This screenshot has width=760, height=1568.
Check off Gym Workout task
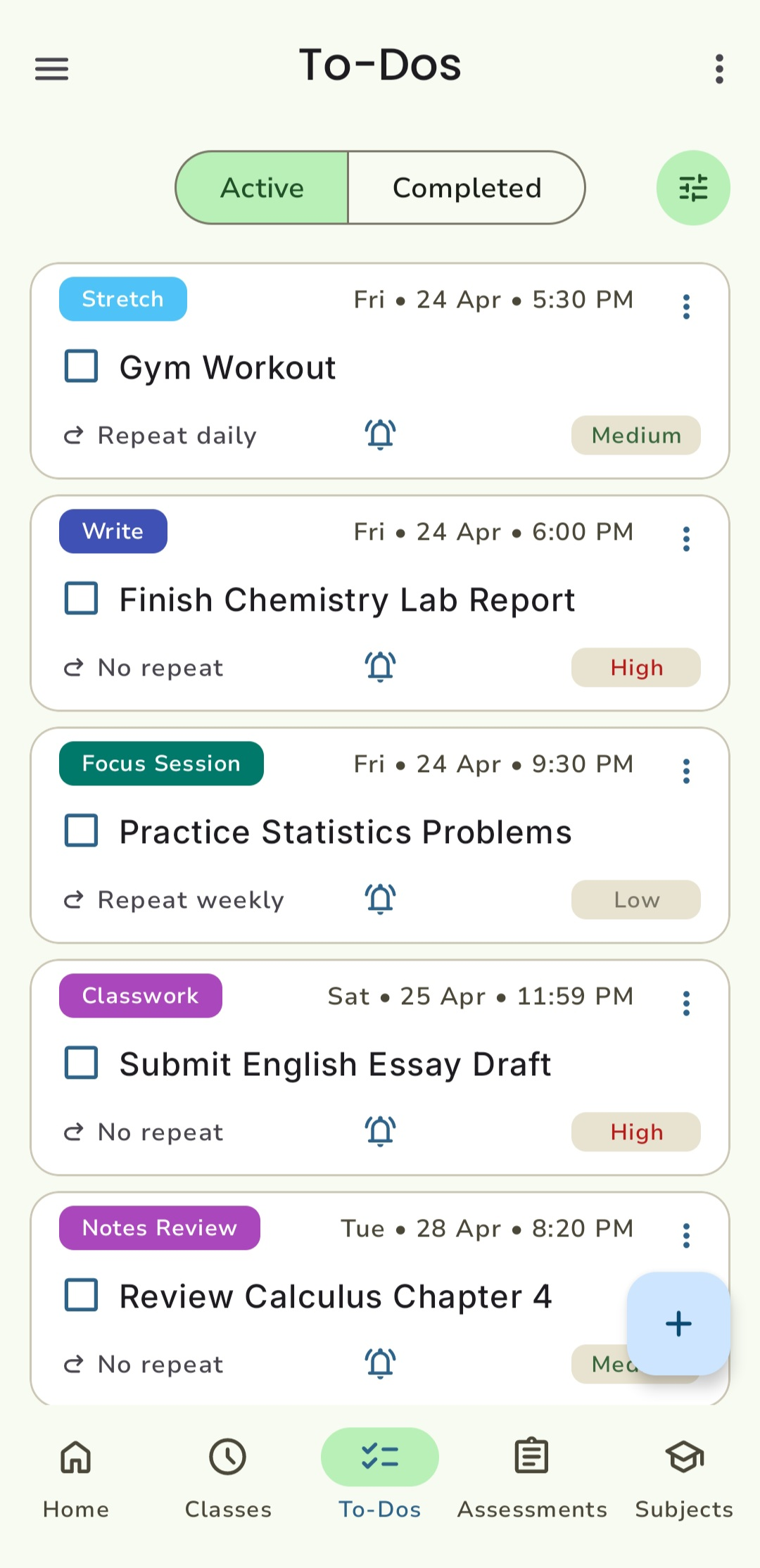(x=82, y=367)
